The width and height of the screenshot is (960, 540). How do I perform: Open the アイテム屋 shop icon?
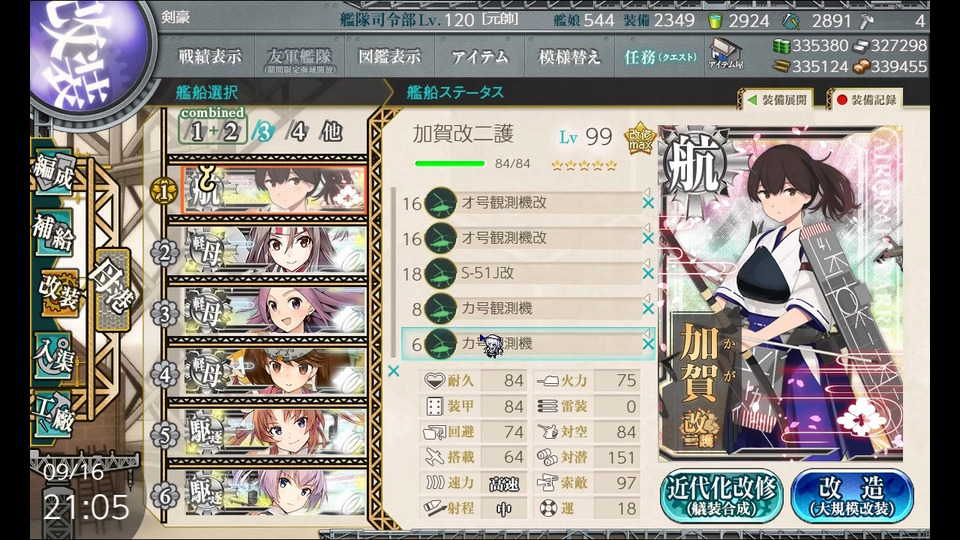click(x=726, y=54)
